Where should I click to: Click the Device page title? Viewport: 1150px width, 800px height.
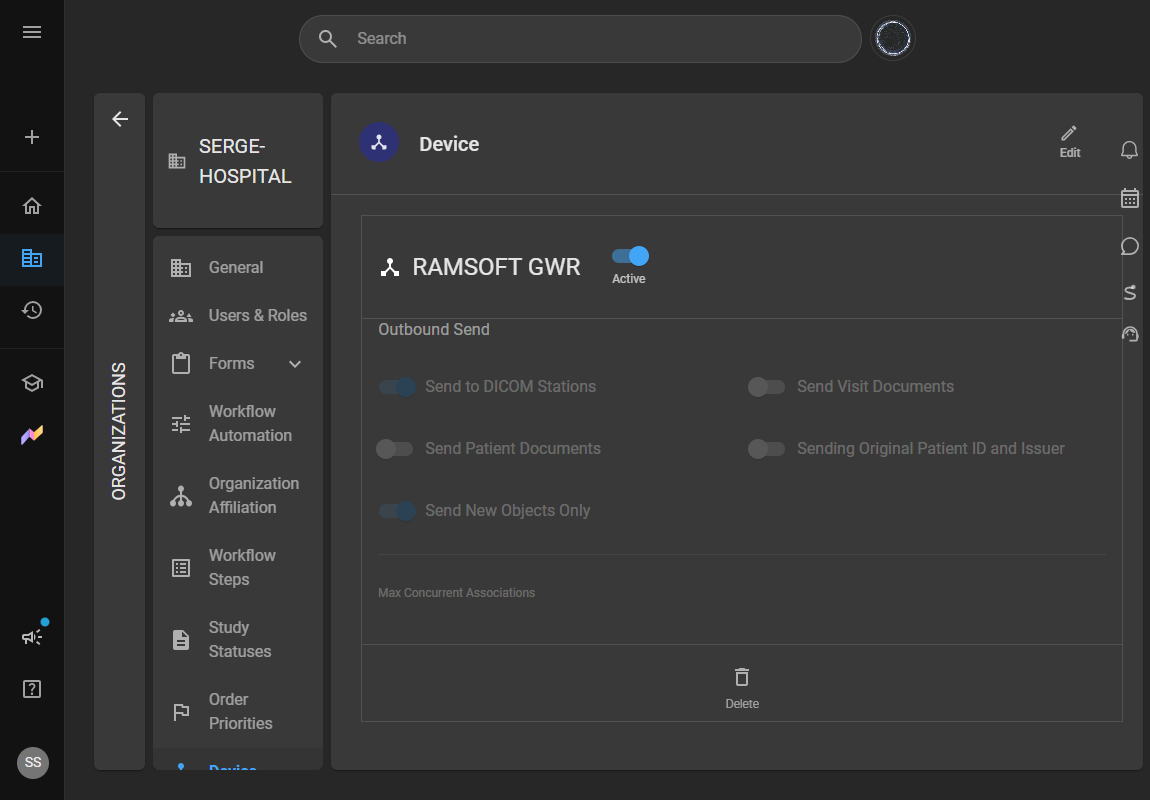click(449, 144)
